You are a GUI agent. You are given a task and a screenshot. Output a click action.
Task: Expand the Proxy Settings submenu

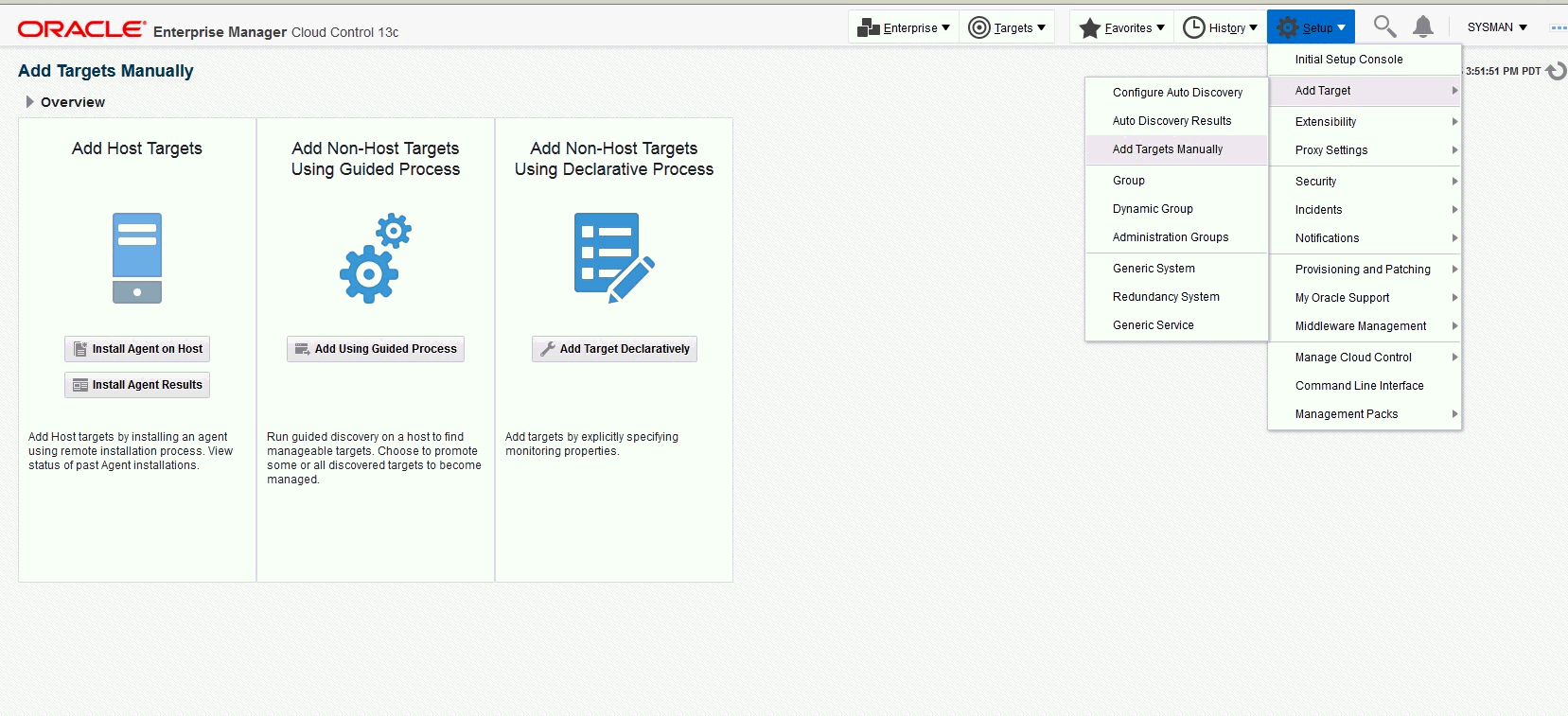tap(1365, 150)
